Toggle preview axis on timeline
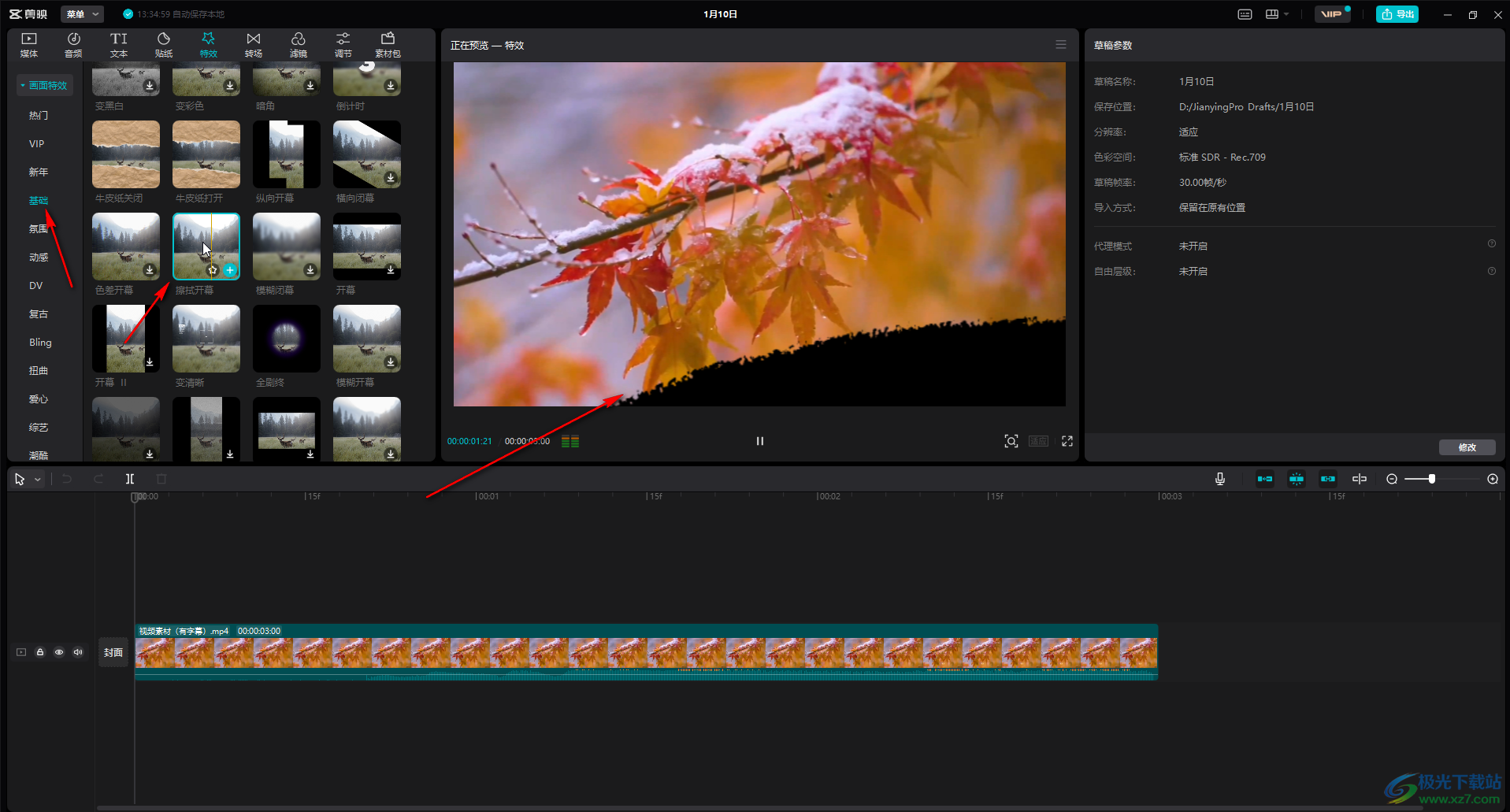This screenshot has width=1510, height=812. [x=1360, y=479]
